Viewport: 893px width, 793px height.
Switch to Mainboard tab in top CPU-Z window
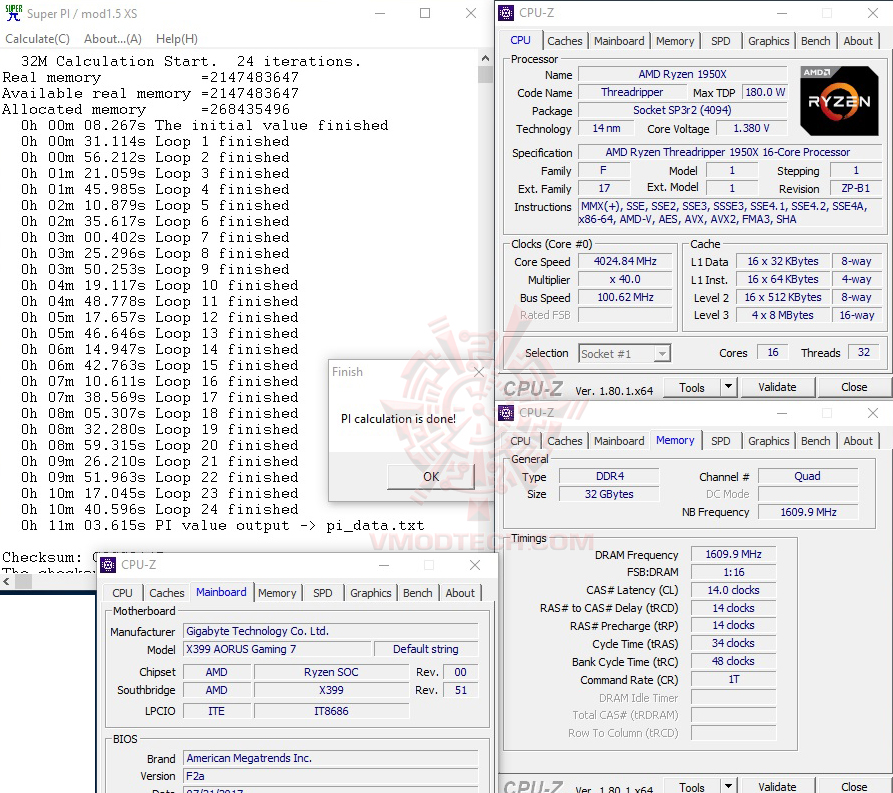pos(619,41)
